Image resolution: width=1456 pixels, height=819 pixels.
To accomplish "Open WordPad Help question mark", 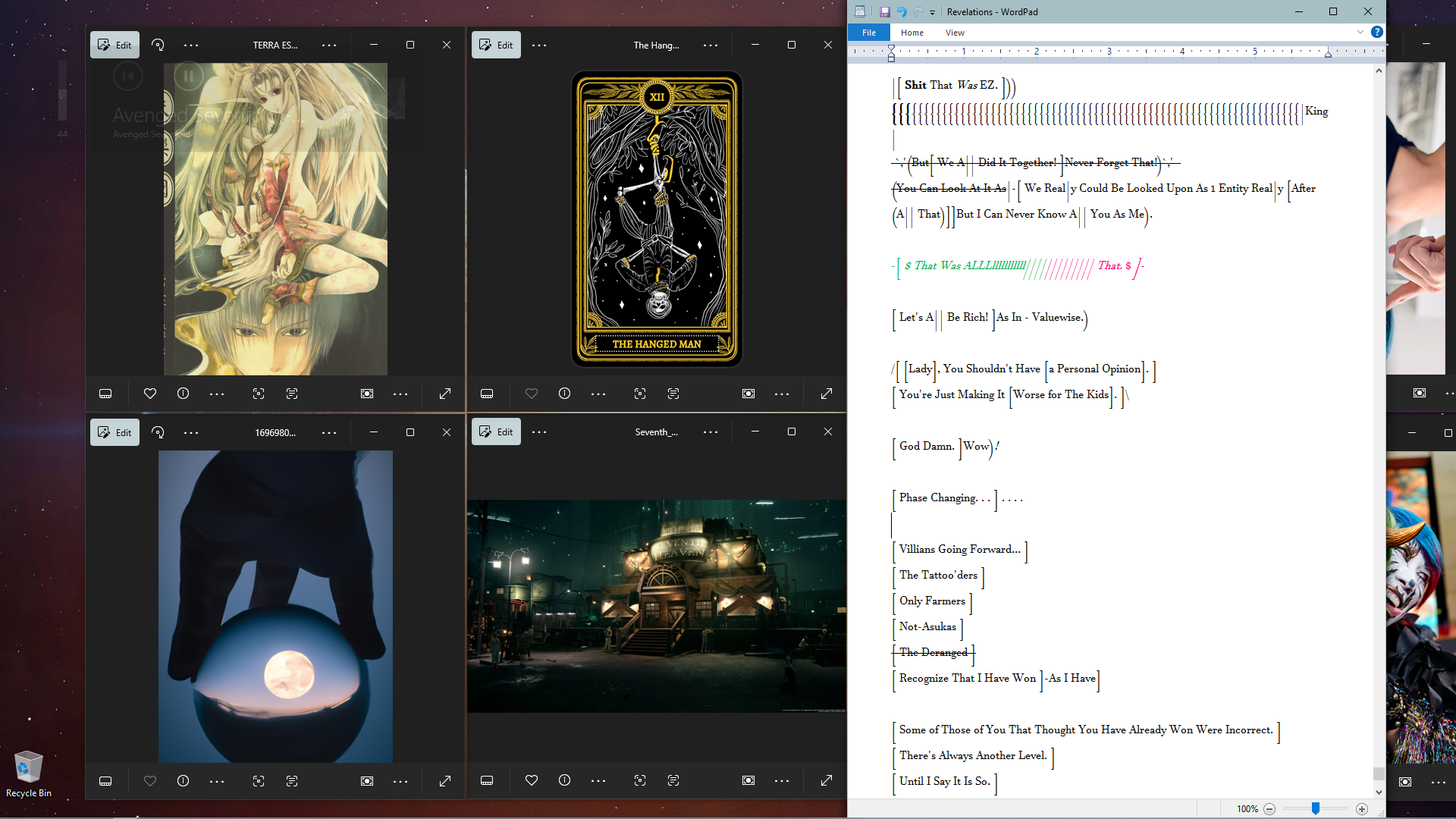I will coord(1377,32).
